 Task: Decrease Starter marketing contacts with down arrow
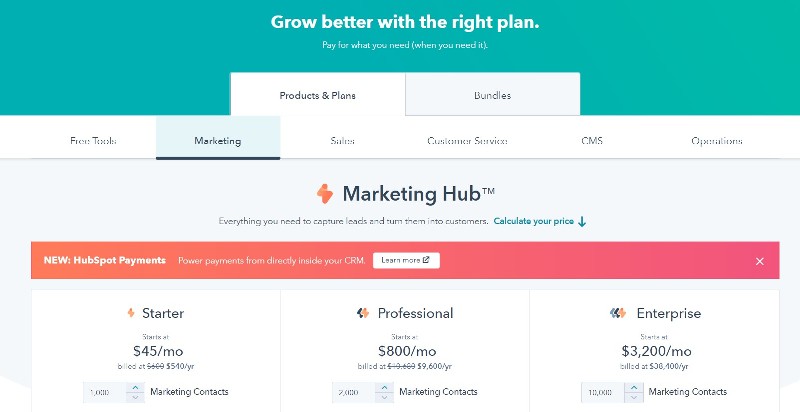click(x=135, y=397)
